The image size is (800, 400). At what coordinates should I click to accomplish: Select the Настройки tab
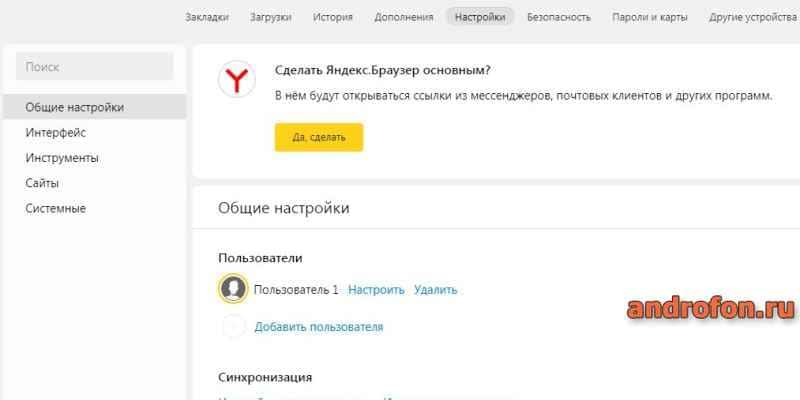(x=480, y=17)
